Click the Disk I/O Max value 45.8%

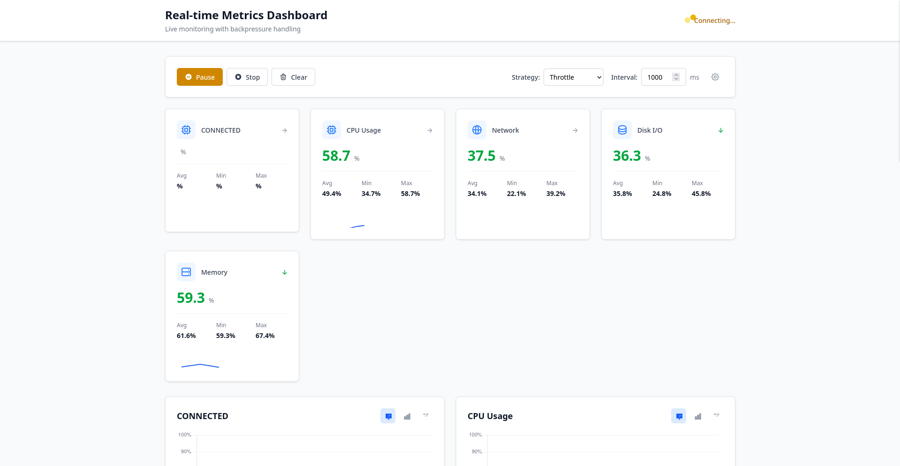pos(701,194)
